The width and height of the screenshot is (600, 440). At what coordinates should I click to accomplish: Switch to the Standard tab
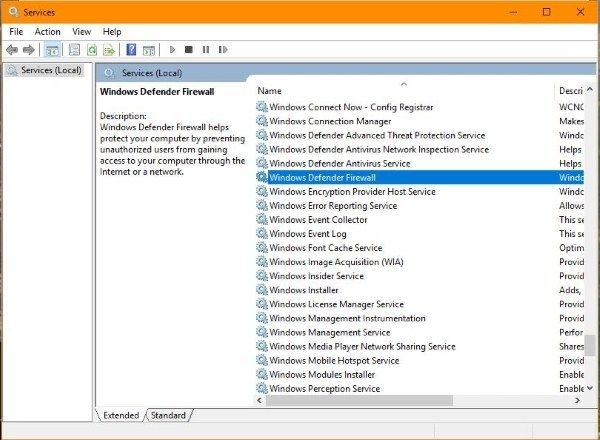(168, 415)
